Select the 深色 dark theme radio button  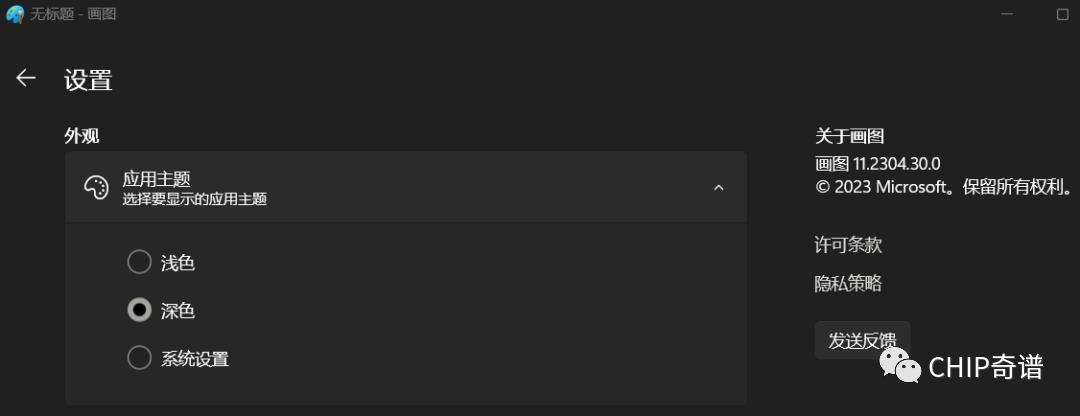139,311
